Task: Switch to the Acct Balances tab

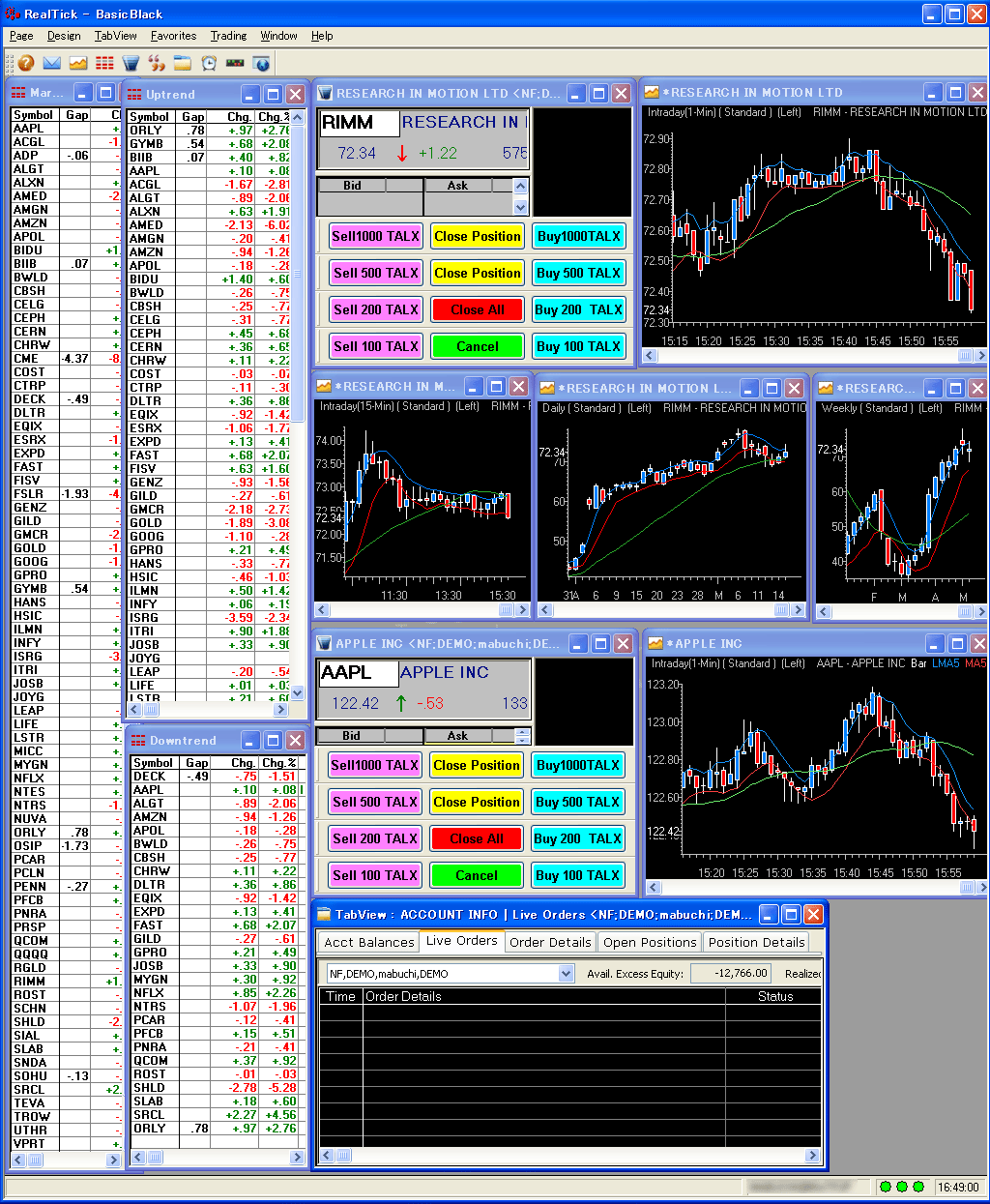Action: pos(369,942)
